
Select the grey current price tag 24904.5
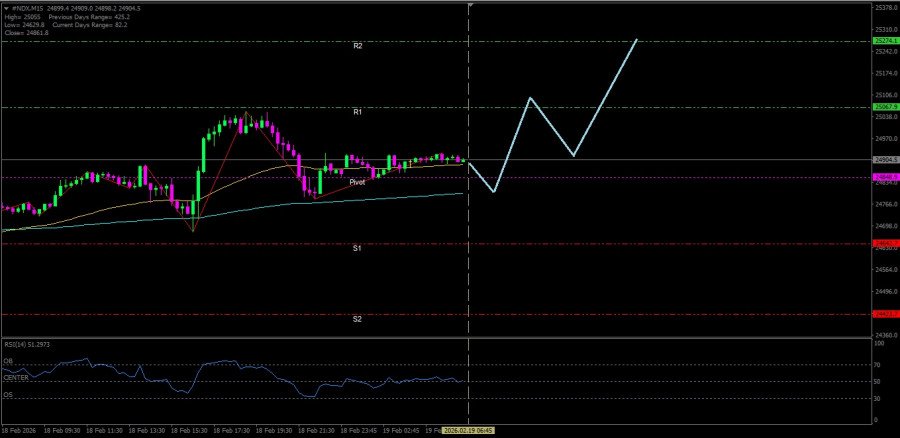coord(883,160)
